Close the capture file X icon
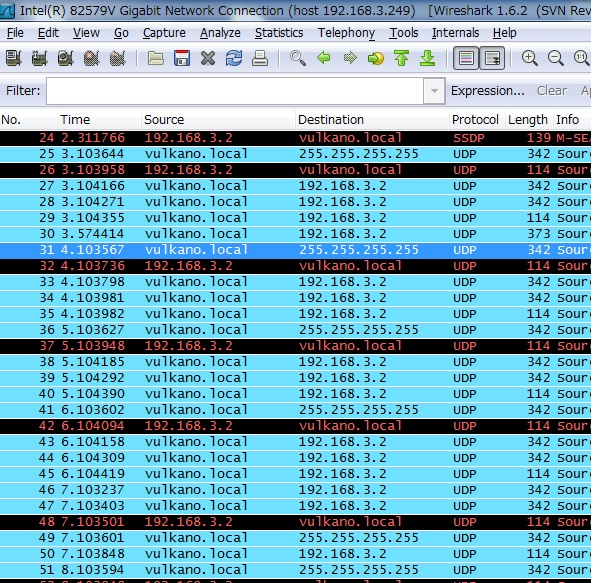Screen dimensions: 601x583 tap(208, 59)
